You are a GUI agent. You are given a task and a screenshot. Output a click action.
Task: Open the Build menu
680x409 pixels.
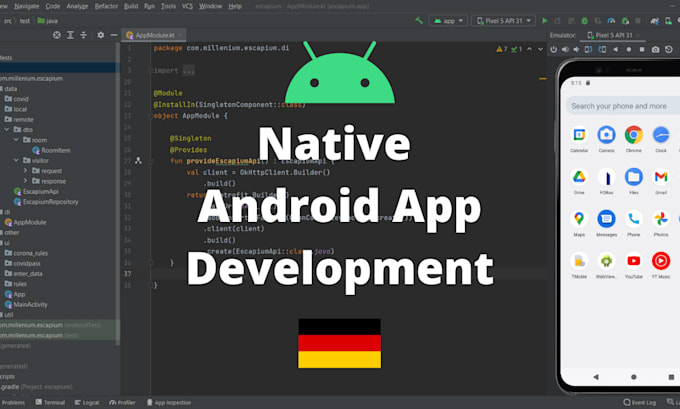[131, 6]
